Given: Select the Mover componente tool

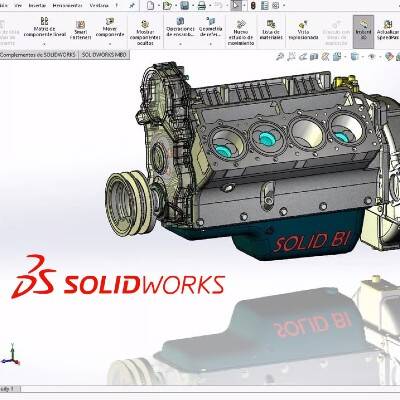Looking at the screenshot, I should click(x=110, y=29).
